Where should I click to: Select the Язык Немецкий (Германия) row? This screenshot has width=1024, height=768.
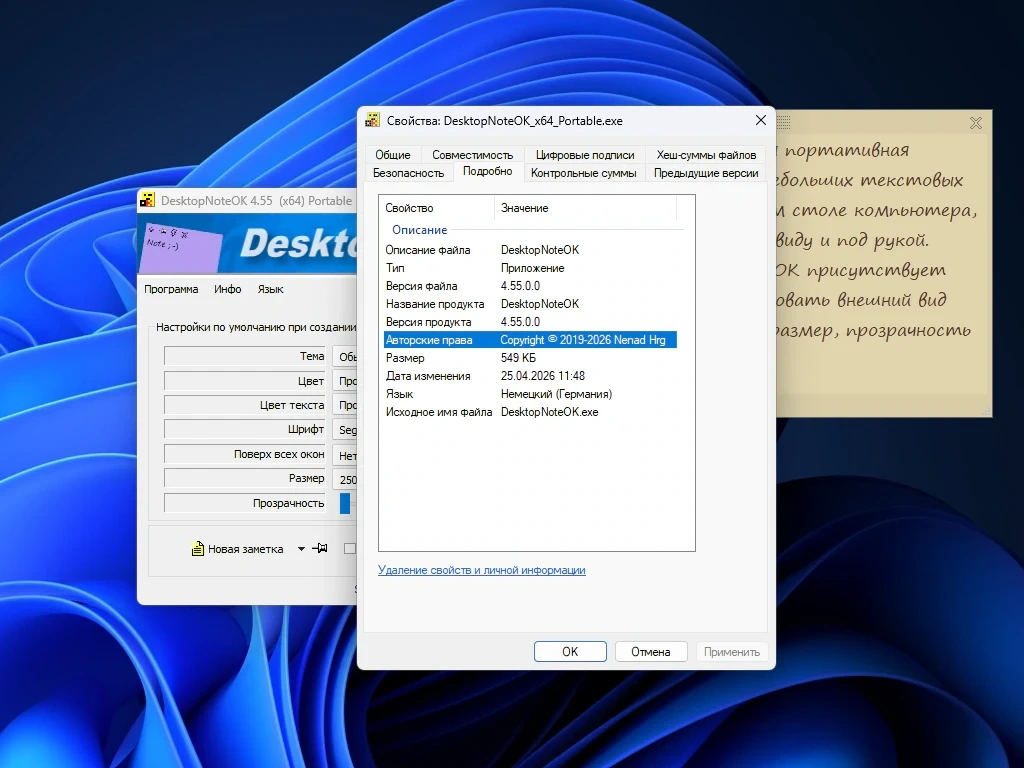coord(530,394)
